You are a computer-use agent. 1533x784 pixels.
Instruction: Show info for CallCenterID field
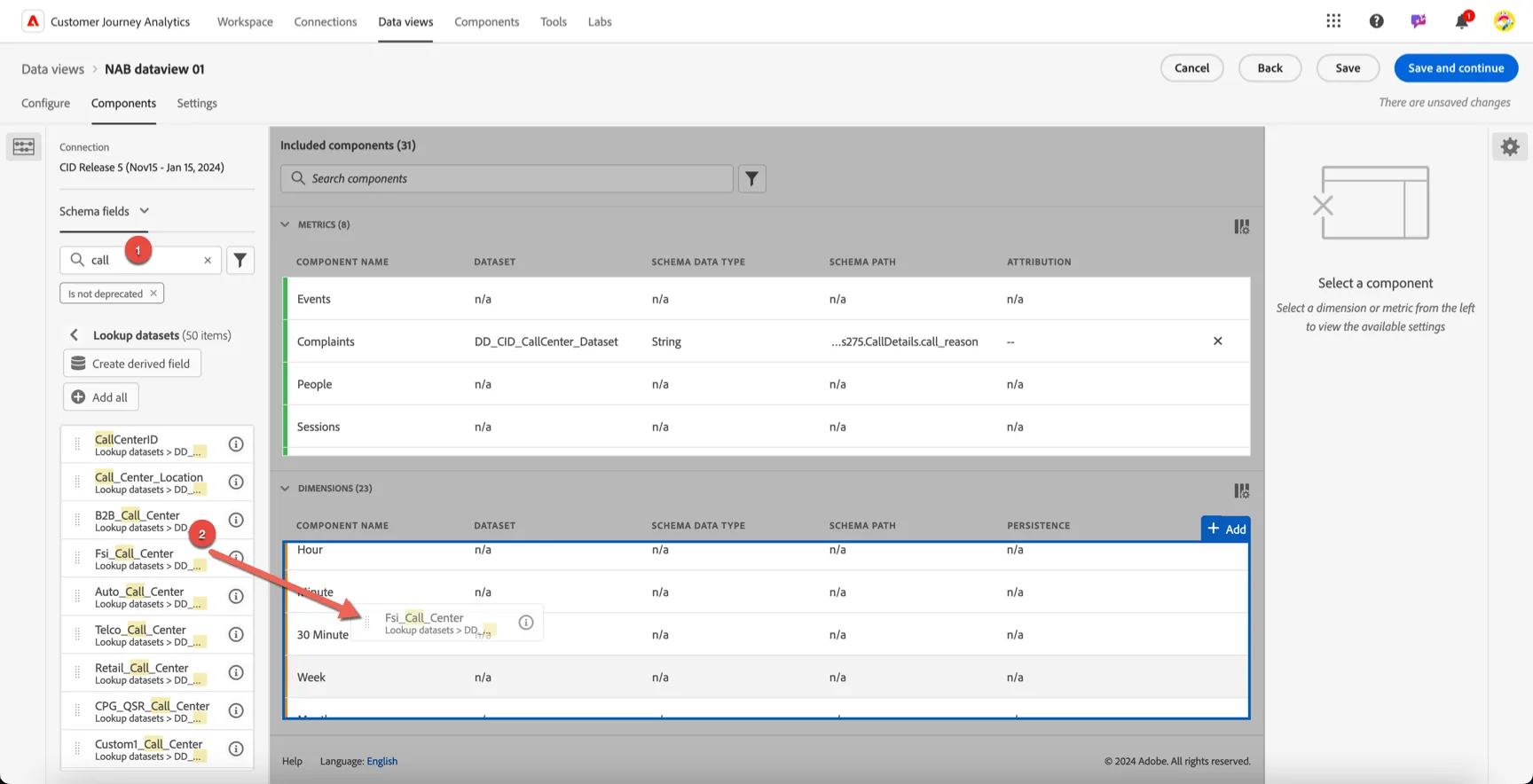[236, 444]
